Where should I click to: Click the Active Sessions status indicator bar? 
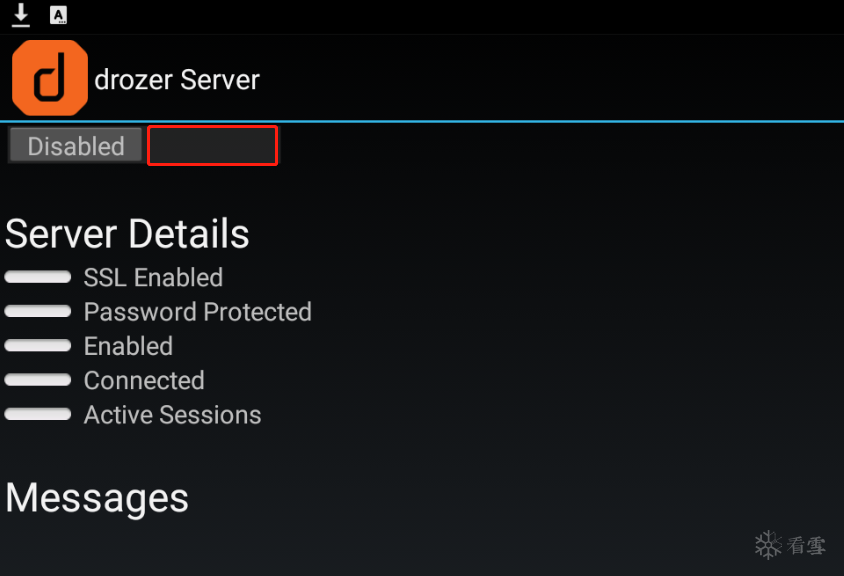pos(38,414)
